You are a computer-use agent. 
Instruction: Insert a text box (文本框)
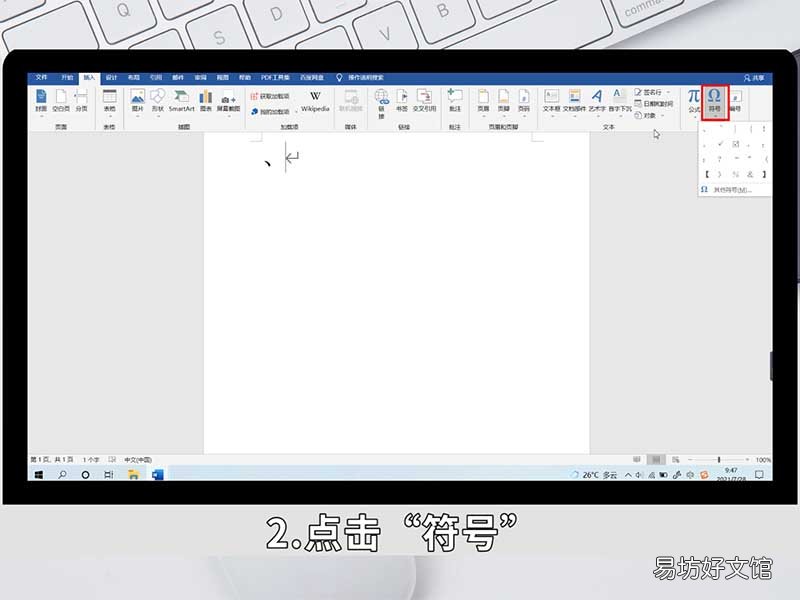[x=552, y=101]
